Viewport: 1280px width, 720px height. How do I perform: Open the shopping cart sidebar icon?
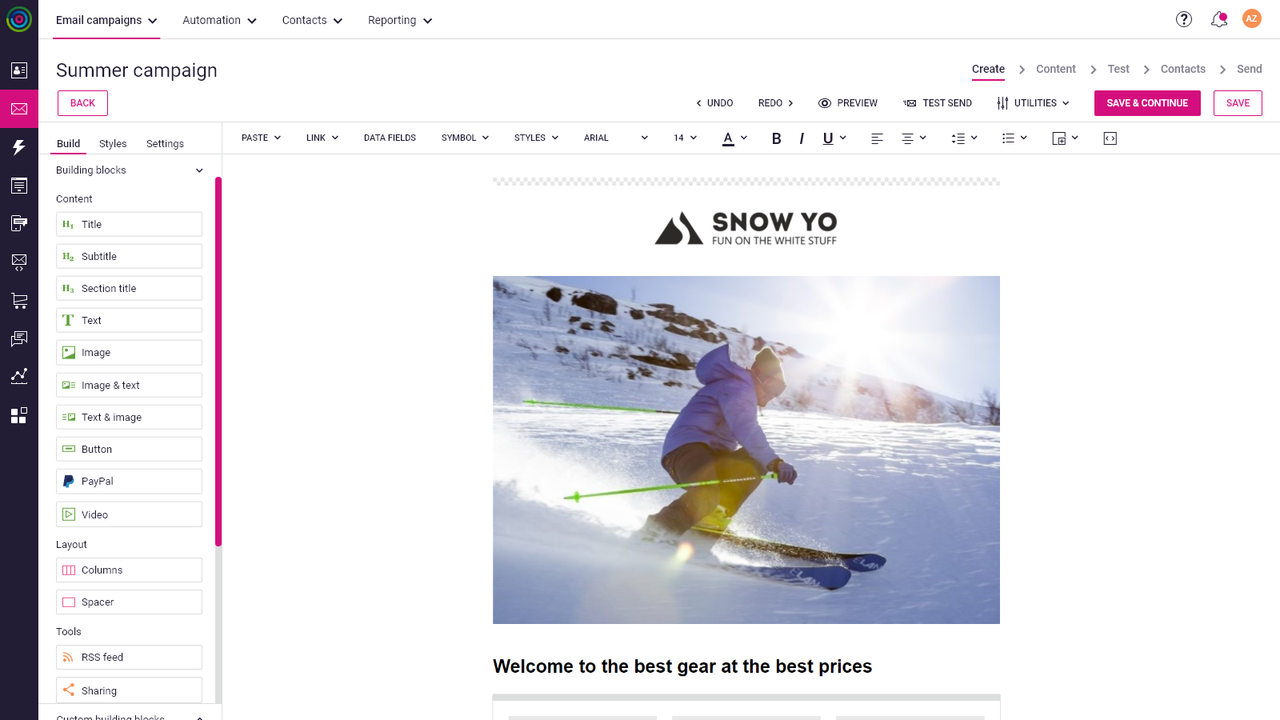point(19,300)
